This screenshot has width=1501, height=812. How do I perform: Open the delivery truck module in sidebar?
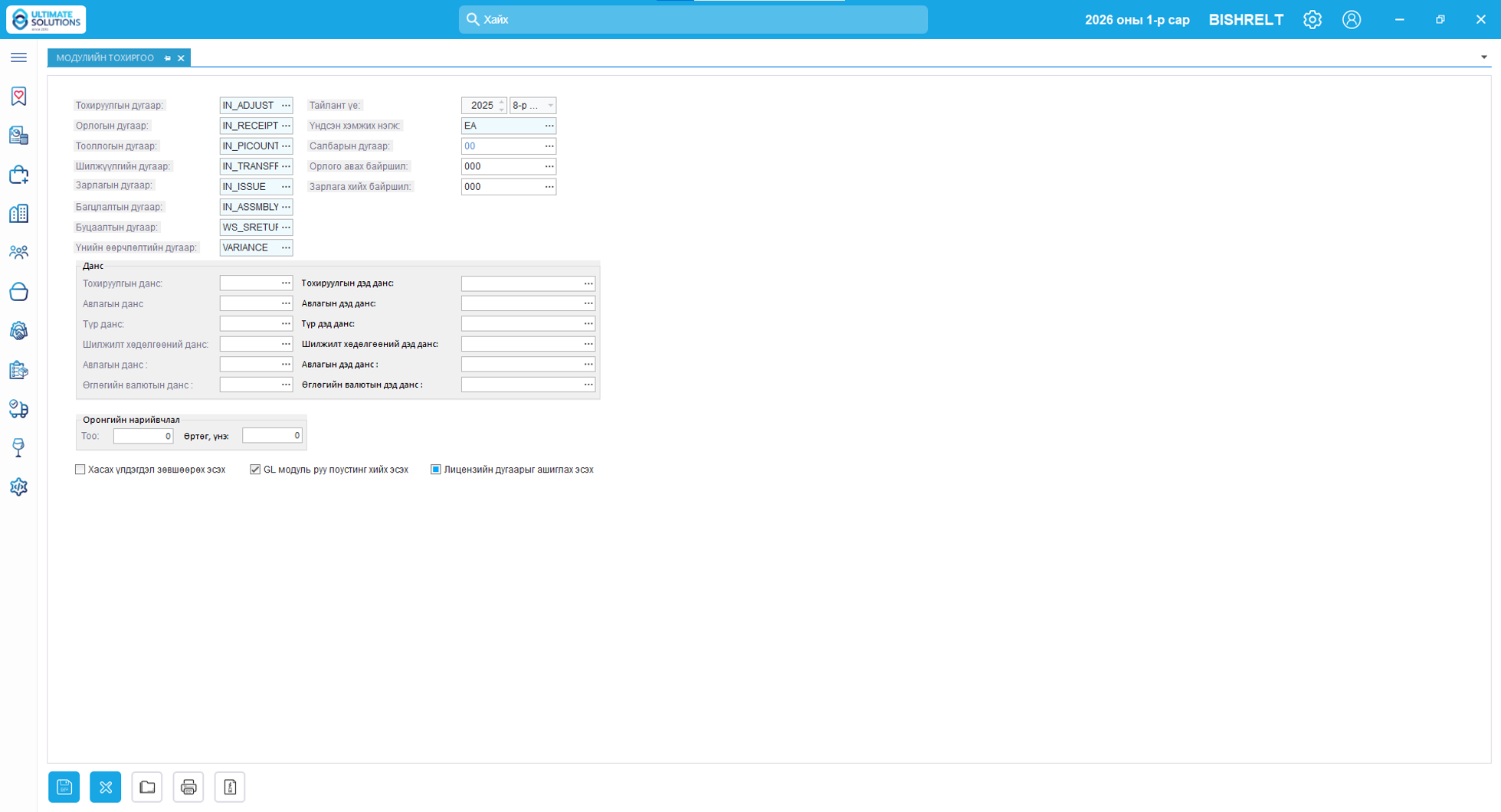18,409
